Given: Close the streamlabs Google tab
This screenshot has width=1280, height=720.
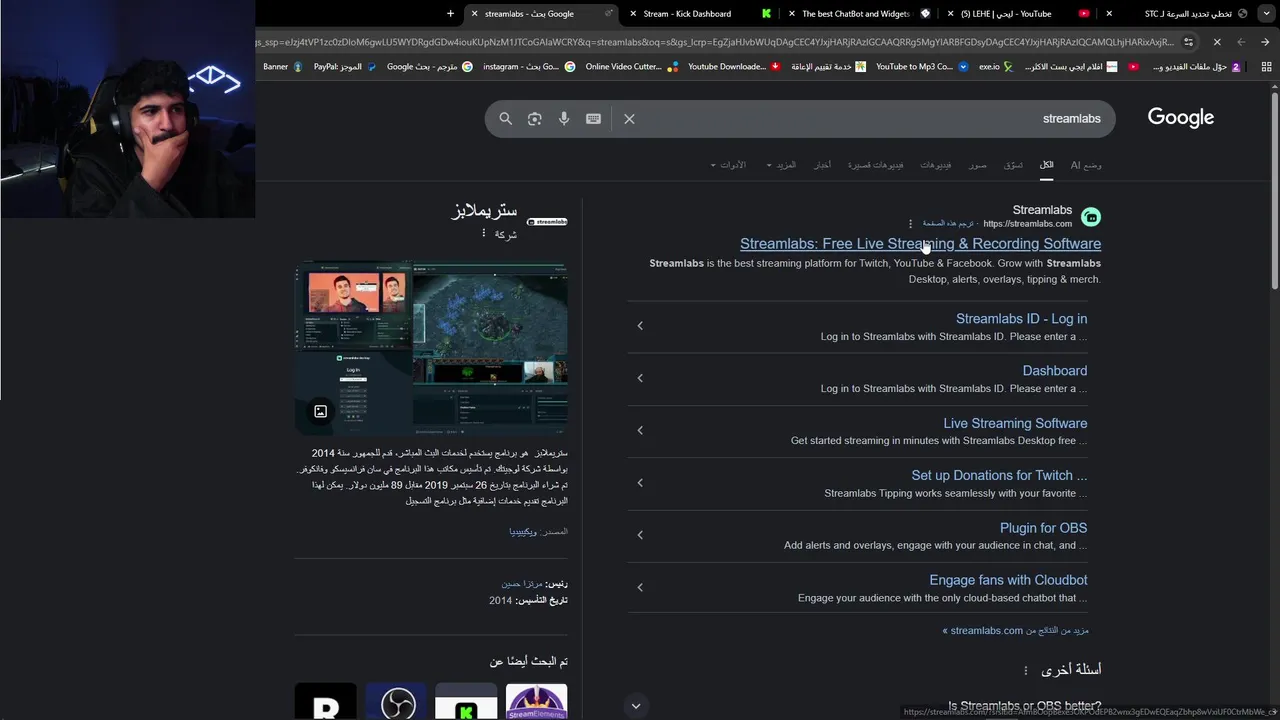Looking at the screenshot, I should pos(475,14).
